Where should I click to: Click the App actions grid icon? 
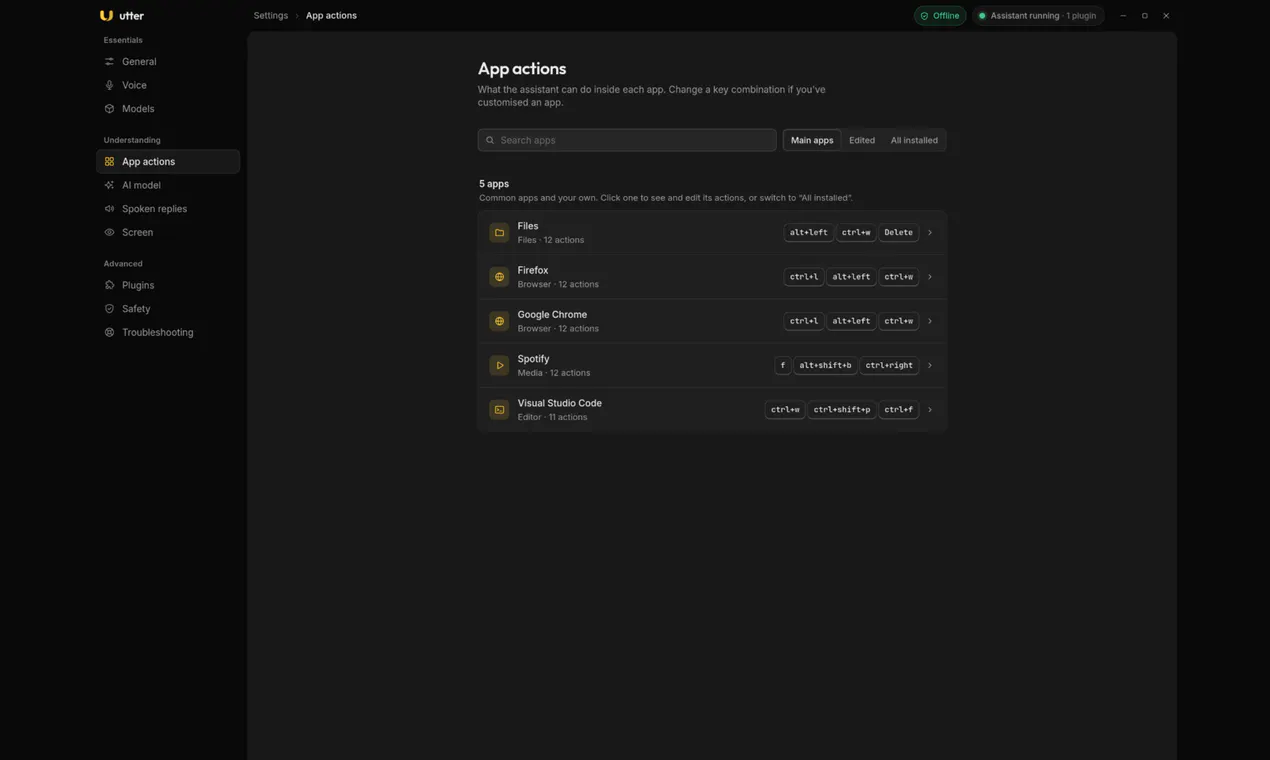(109, 162)
